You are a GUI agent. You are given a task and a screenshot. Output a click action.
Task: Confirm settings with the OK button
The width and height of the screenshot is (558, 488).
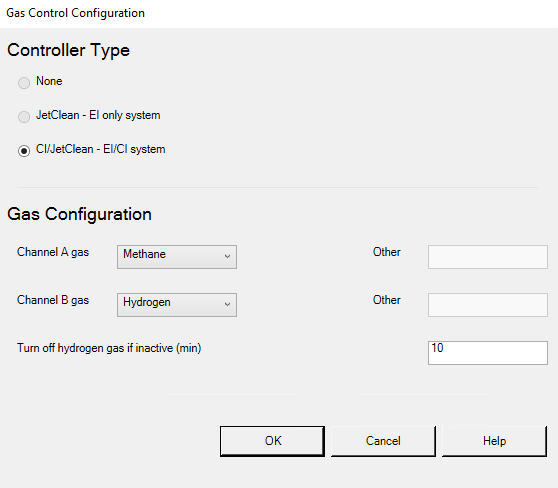272,441
